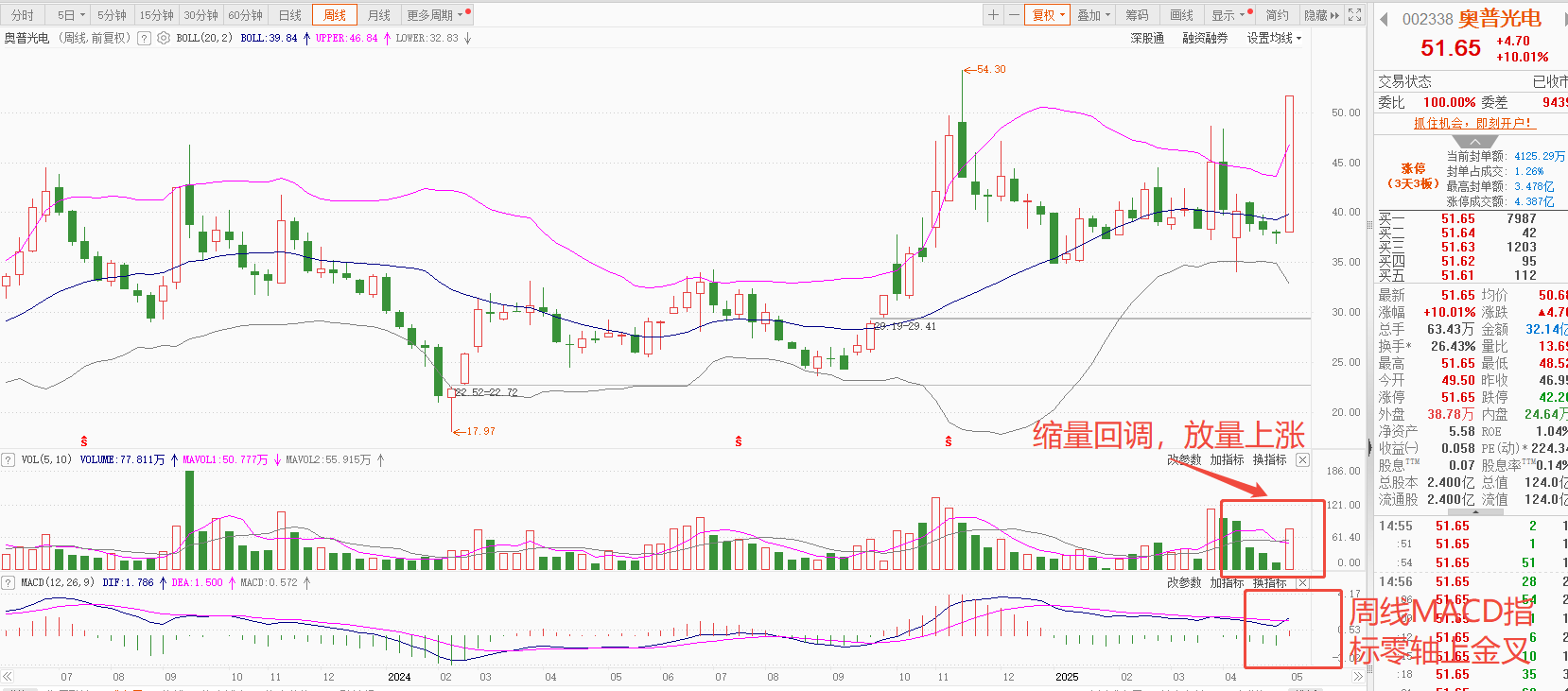Collapse the side quote panel with the divider arrow

pyautogui.click(x=1369, y=447)
